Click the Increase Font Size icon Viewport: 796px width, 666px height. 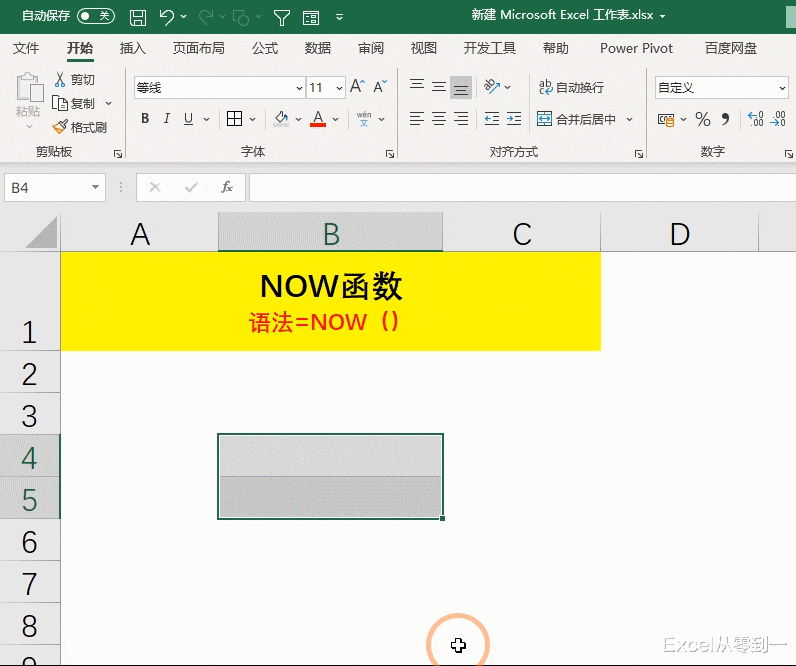(x=357, y=87)
